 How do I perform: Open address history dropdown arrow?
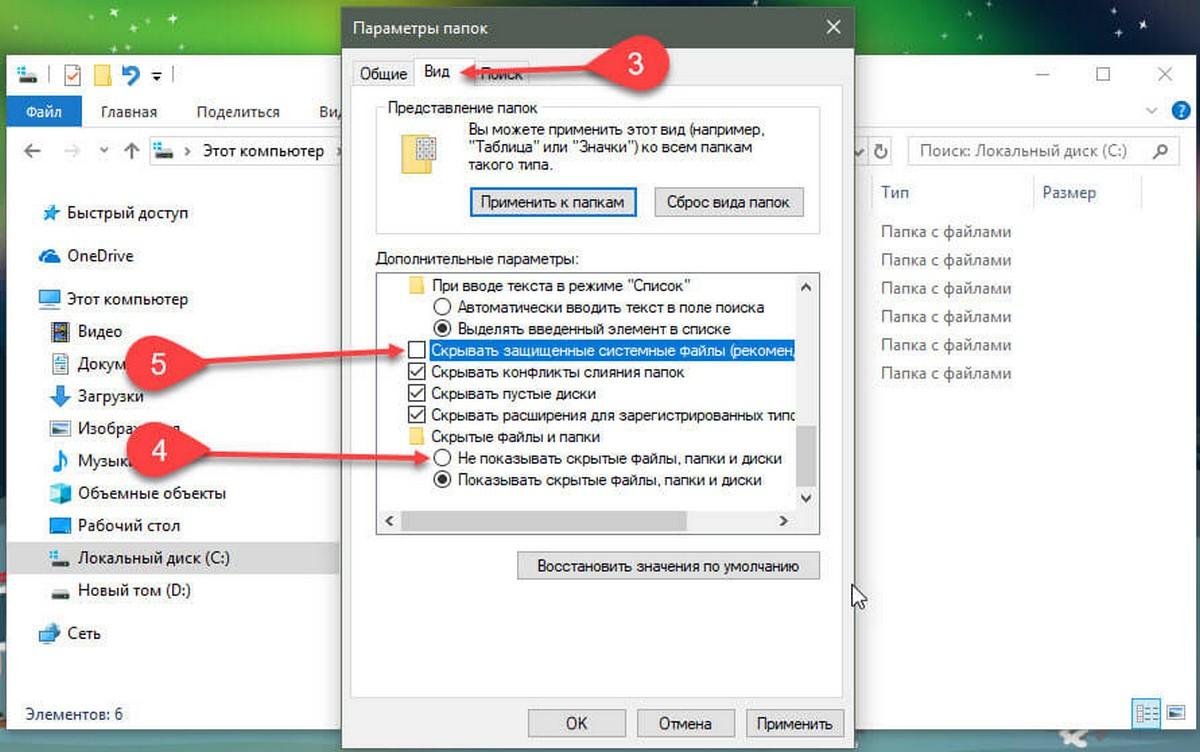point(860,151)
